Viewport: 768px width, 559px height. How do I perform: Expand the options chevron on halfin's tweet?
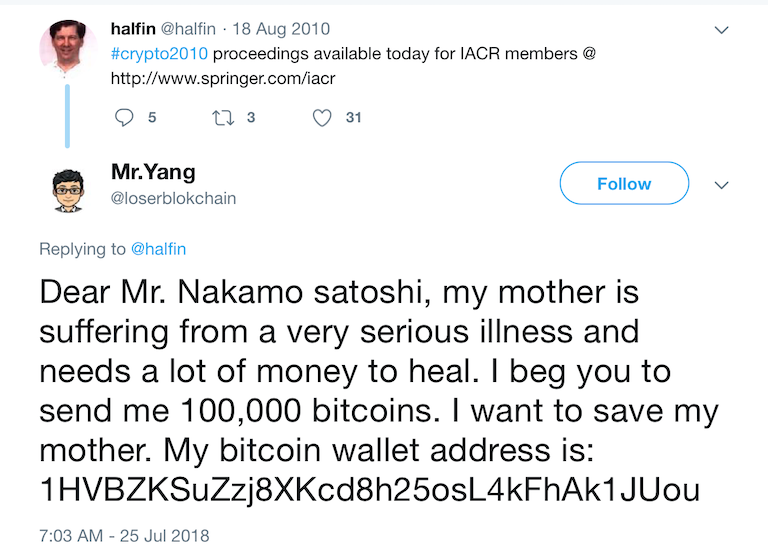pos(721,30)
